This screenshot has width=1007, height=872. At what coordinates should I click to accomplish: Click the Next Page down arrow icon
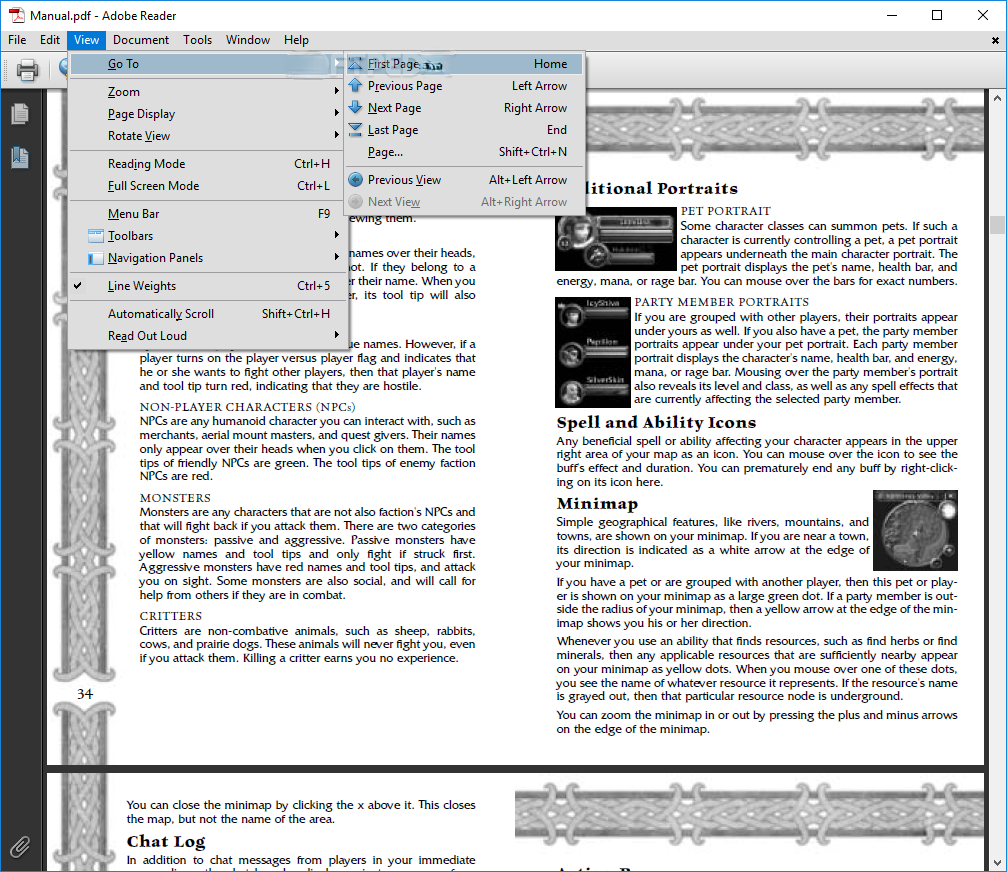[x=355, y=107]
